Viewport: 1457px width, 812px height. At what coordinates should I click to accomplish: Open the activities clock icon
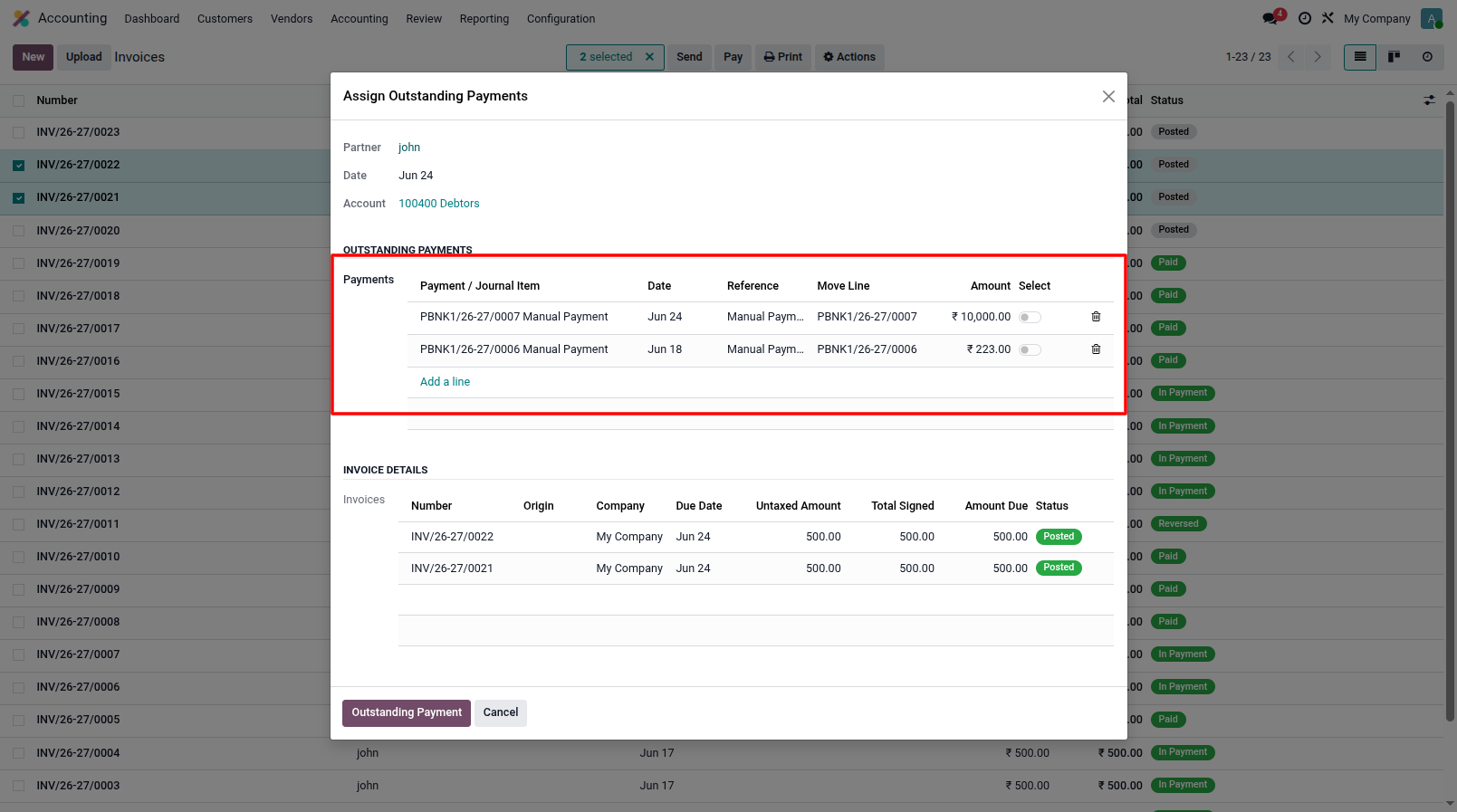1305,18
